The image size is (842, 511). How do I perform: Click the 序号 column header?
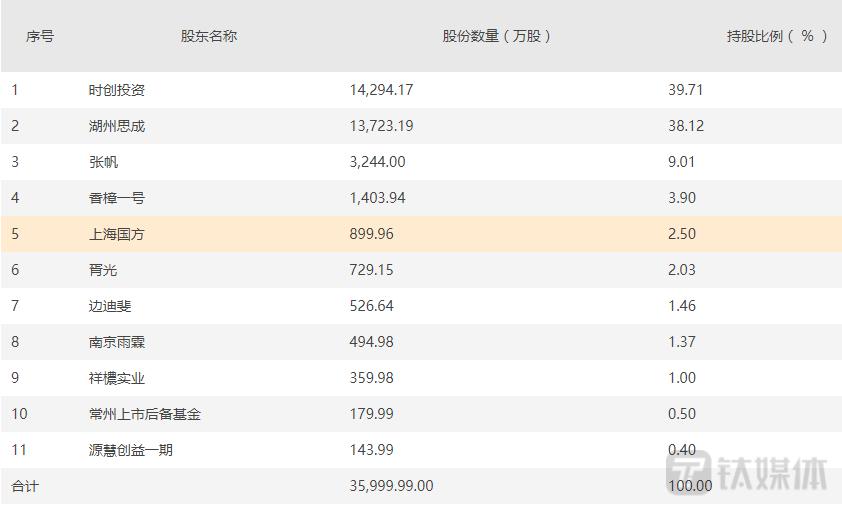pyautogui.click(x=40, y=36)
